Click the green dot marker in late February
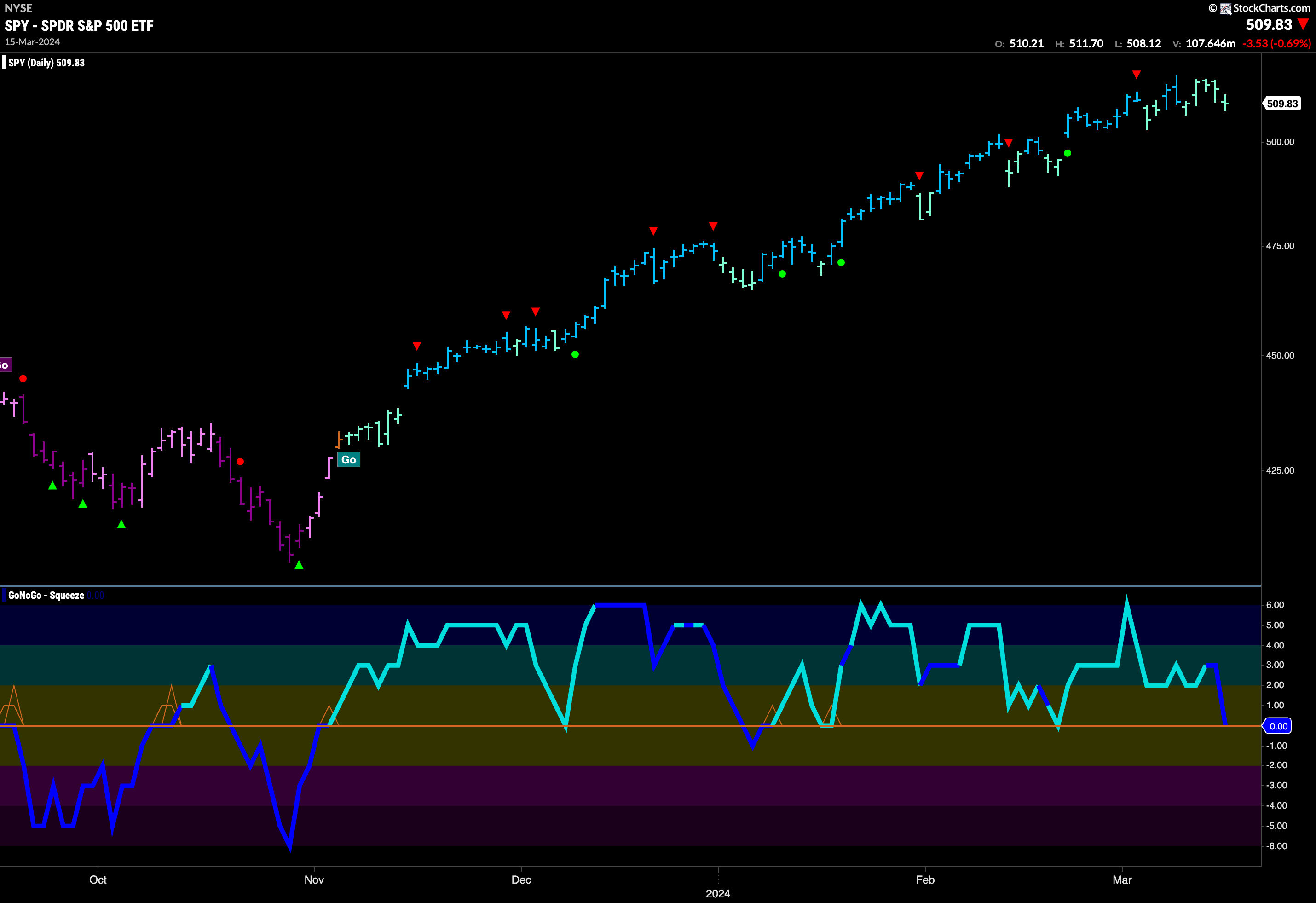Screen dimensions: 1316x903 [1068, 153]
